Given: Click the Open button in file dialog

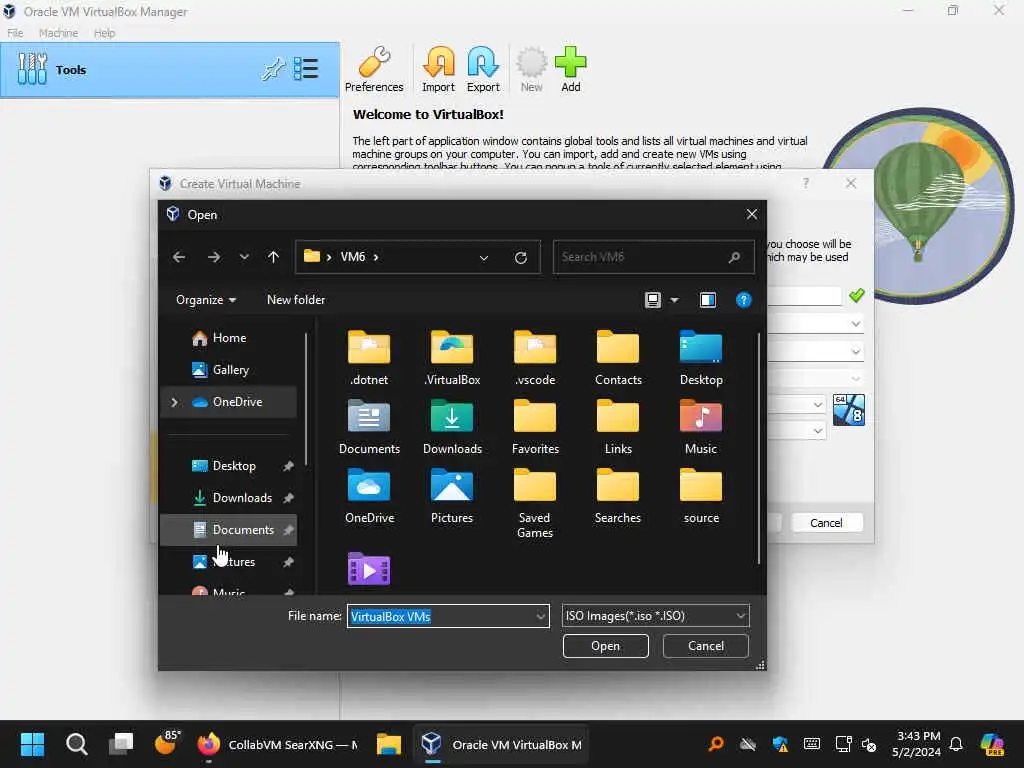Looking at the screenshot, I should [x=605, y=646].
